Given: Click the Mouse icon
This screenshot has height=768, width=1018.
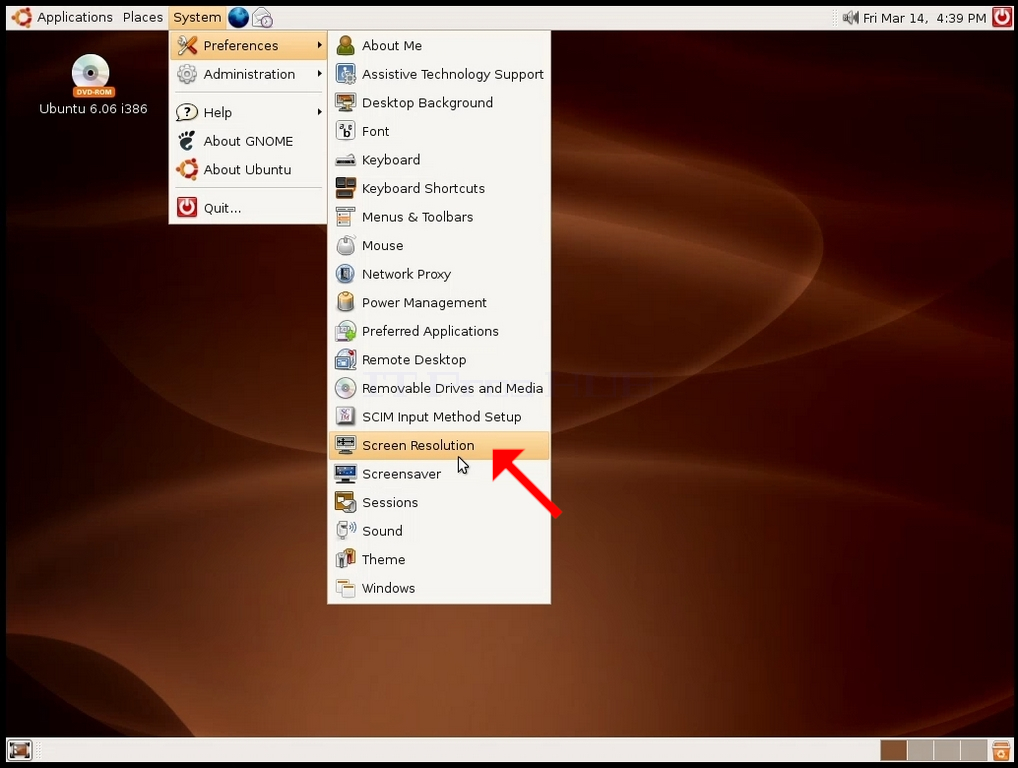Looking at the screenshot, I should point(345,245).
